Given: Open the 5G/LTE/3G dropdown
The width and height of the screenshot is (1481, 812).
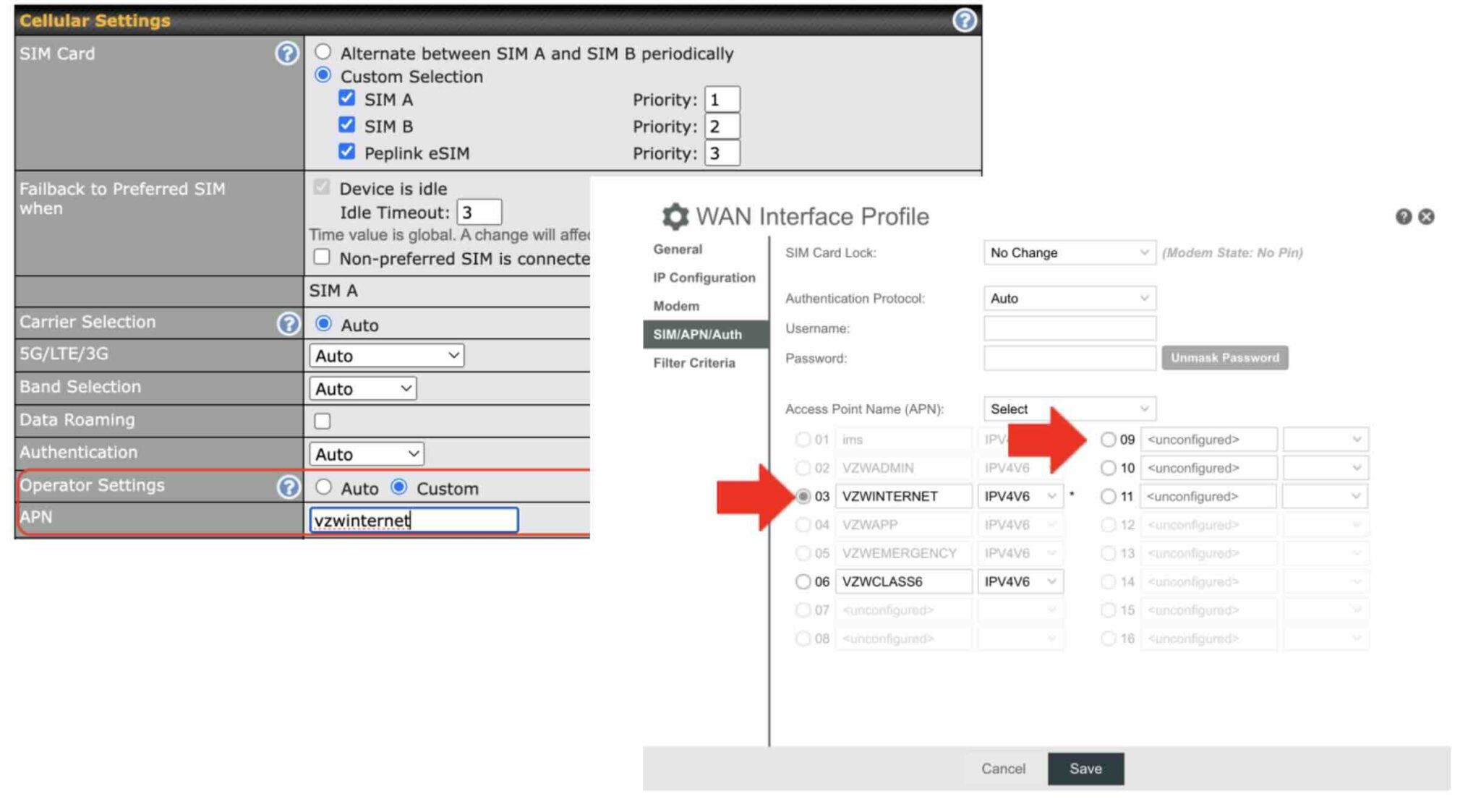Looking at the screenshot, I should [385, 355].
